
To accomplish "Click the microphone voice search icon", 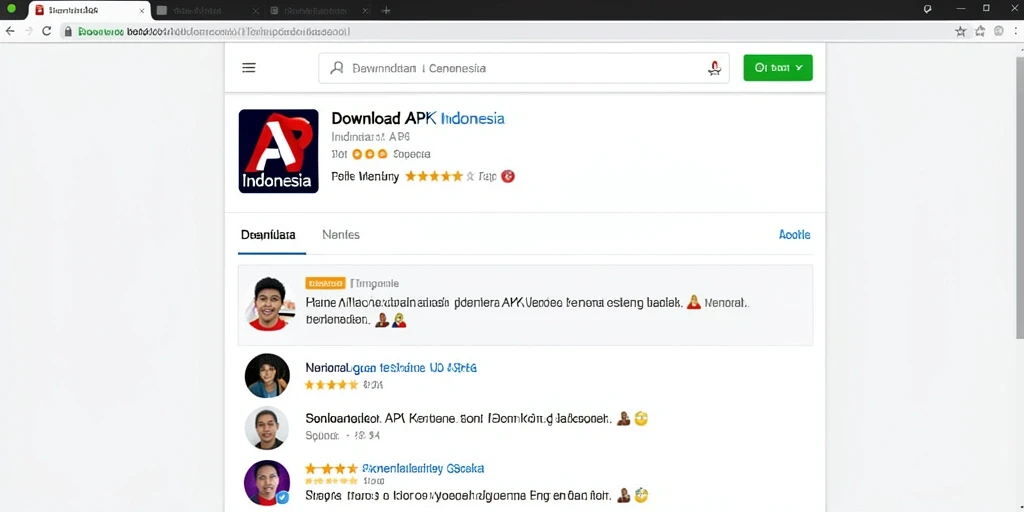I will [x=714, y=68].
